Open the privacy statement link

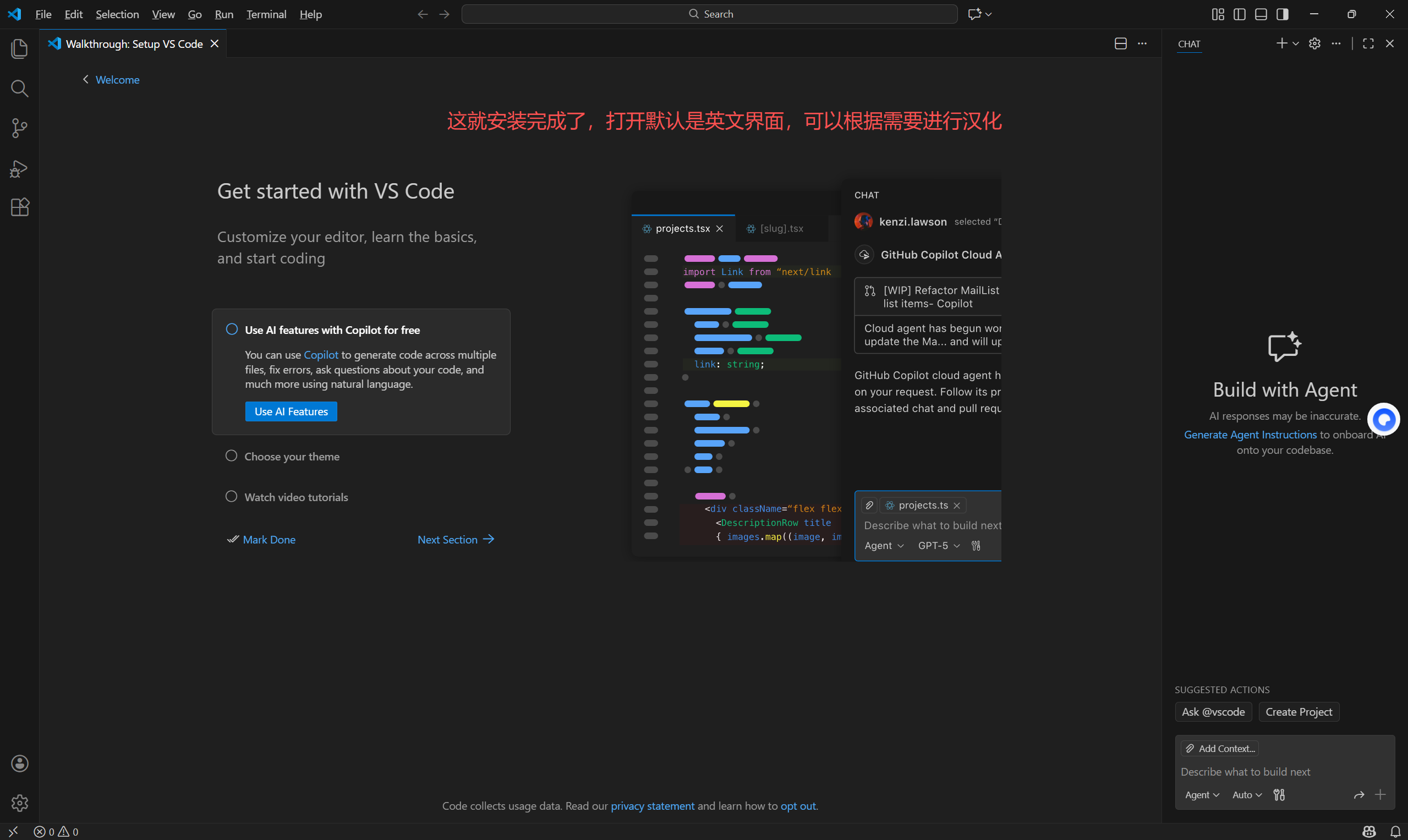point(652,805)
